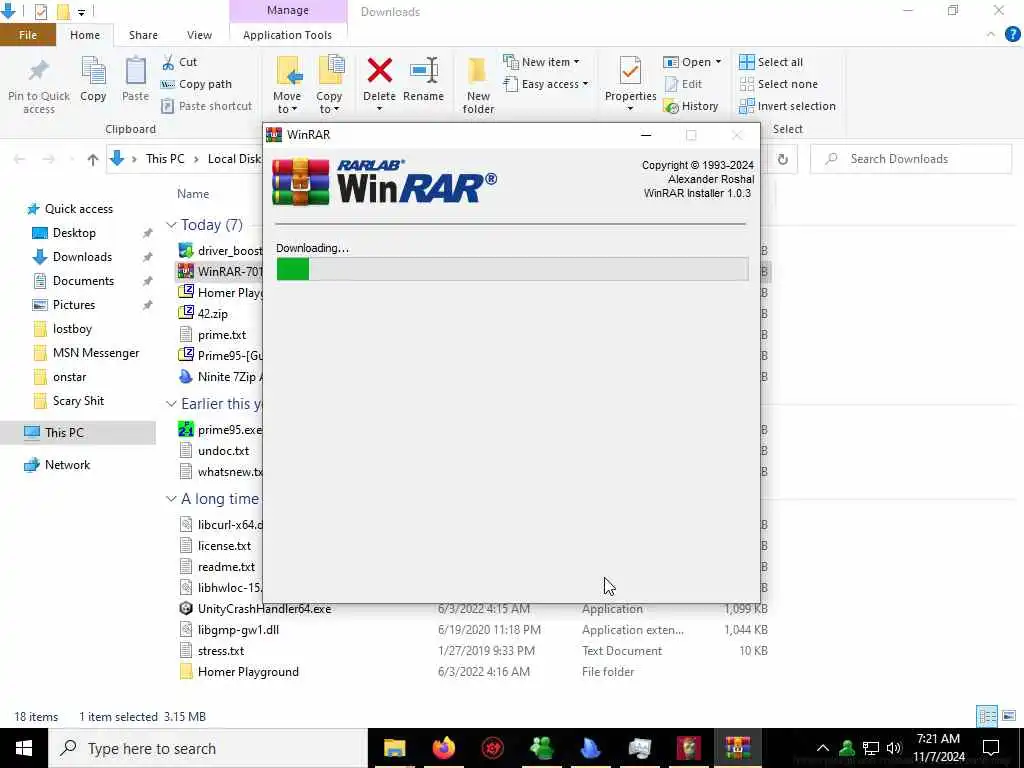Image resolution: width=1024 pixels, height=768 pixels.
Task: Collapse the ribbon with chevron arrow
Action: pyautogui.click(x=991, y=35)
